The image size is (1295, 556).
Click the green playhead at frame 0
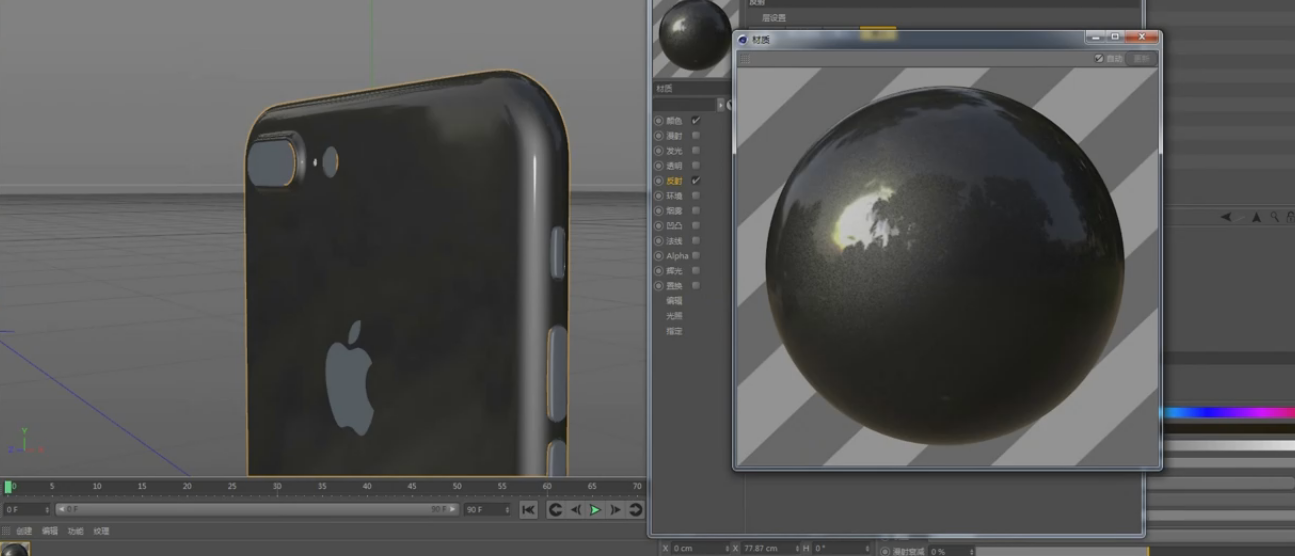9,487
